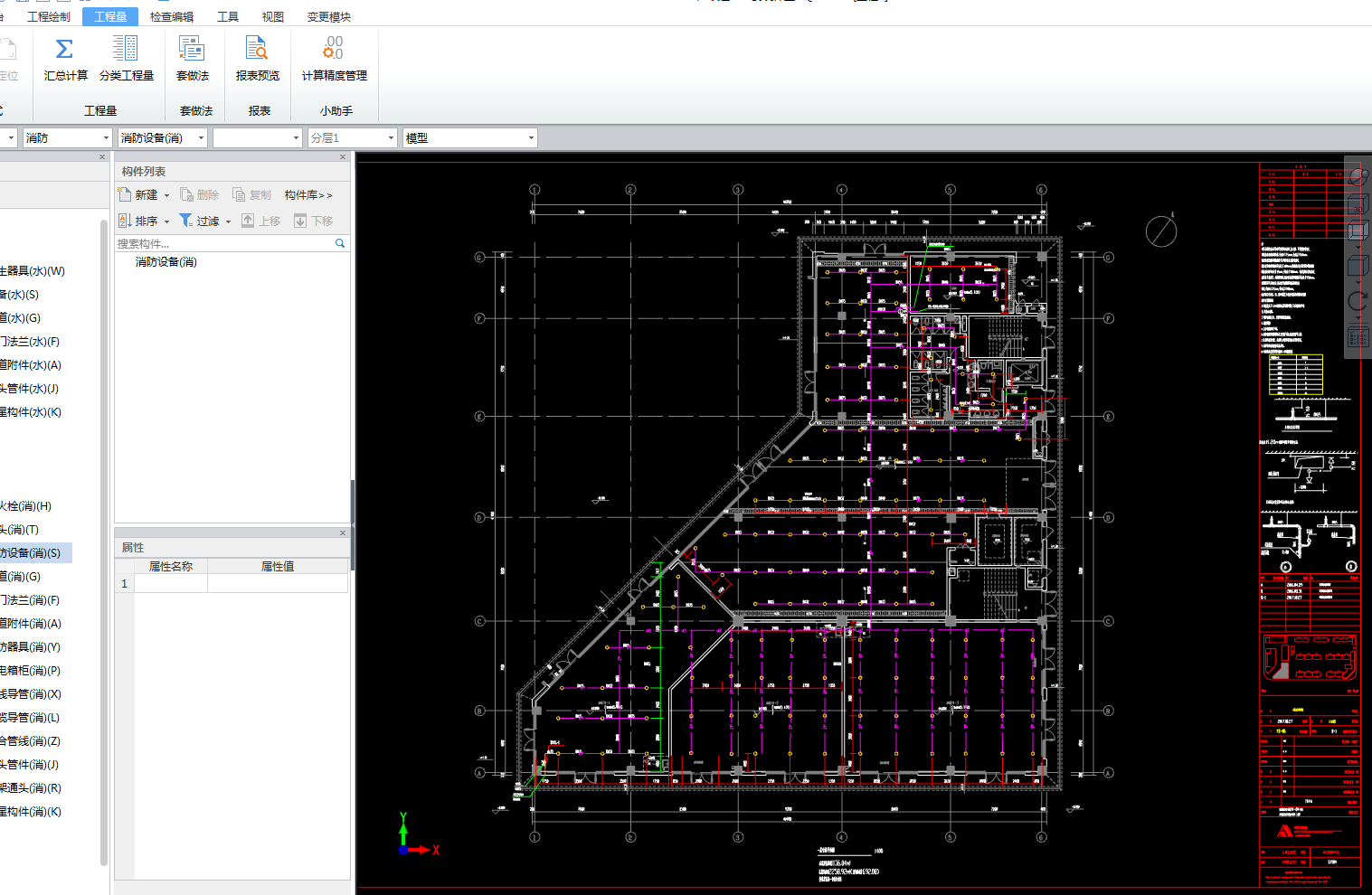Click the transparent wireframe cube icon
This screenshot has width=1372, height=895.
[1358, 231]
